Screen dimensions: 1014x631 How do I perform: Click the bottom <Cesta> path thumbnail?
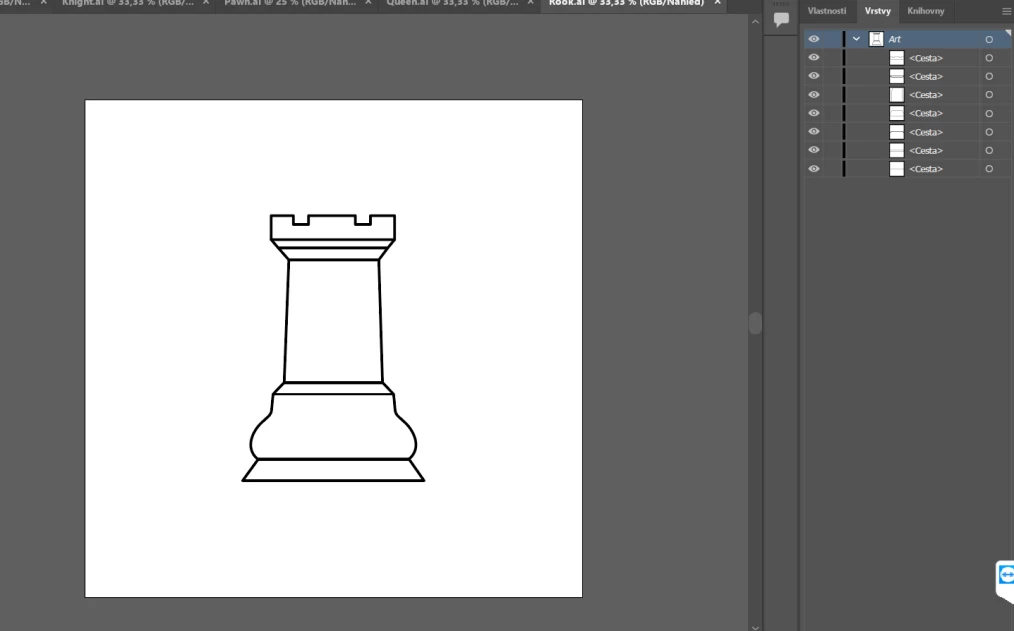tap(896, 169)
